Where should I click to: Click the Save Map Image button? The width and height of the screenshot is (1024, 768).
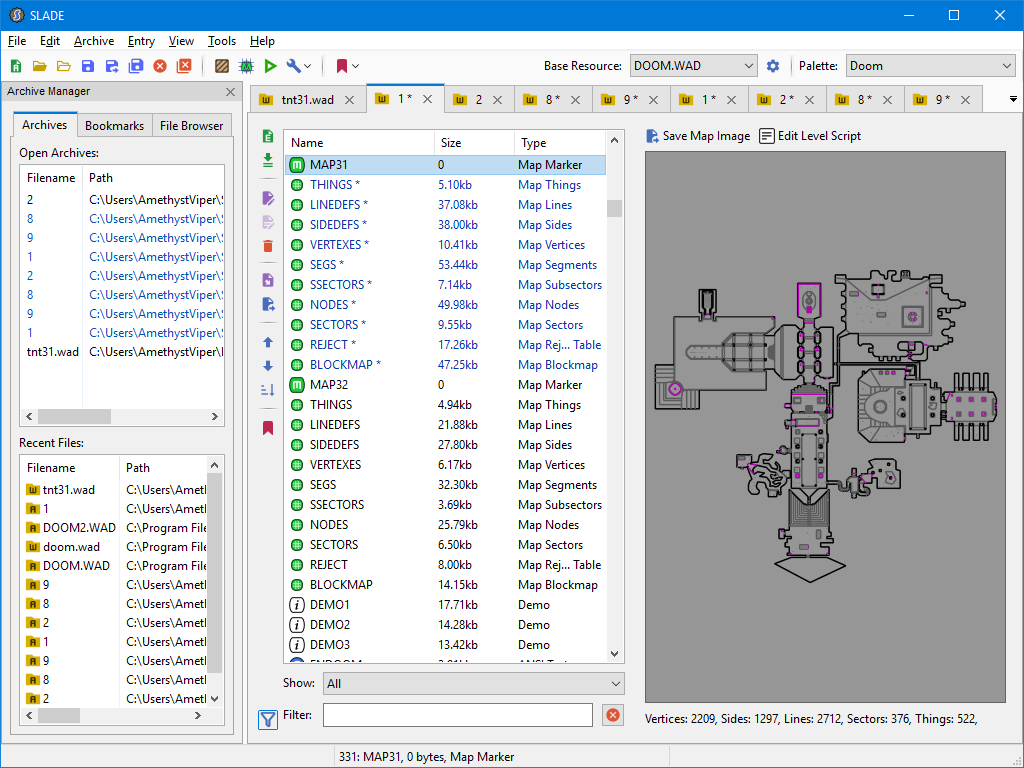(698, 136)
